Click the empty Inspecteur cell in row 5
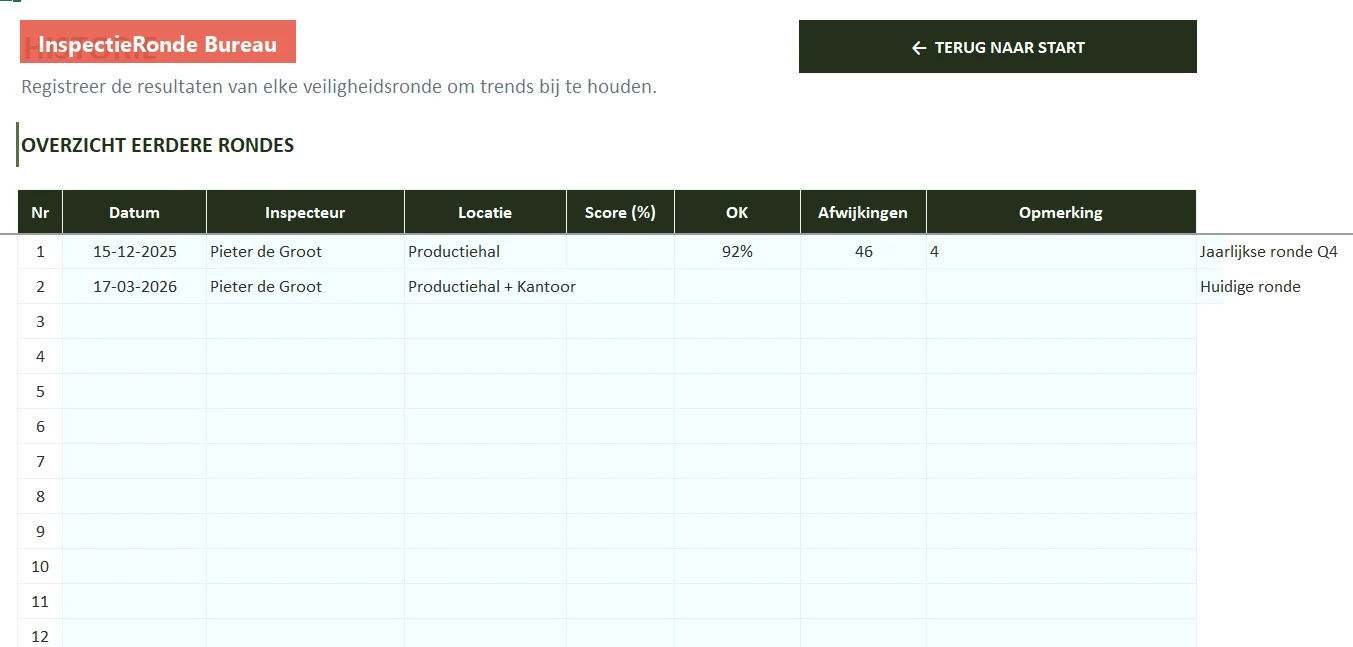 pos(305,392)
